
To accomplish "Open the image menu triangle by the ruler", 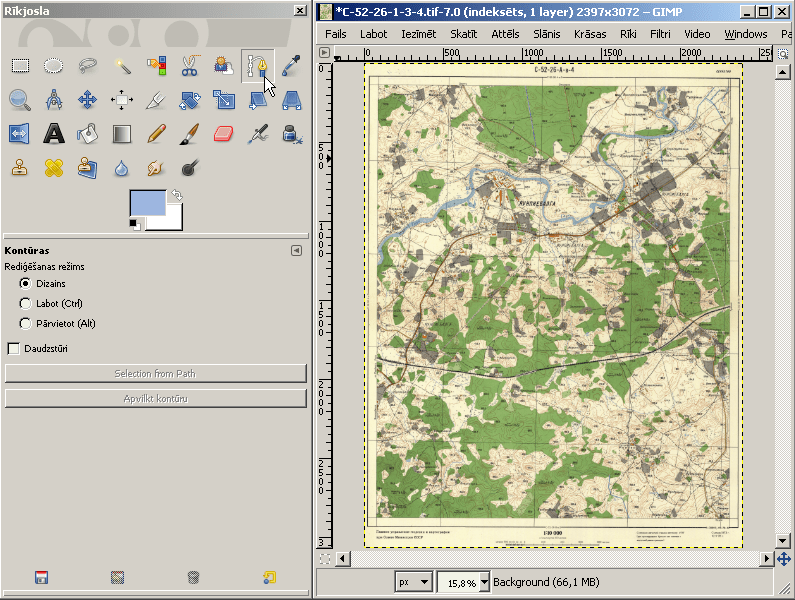I will (x=324, y=53).
